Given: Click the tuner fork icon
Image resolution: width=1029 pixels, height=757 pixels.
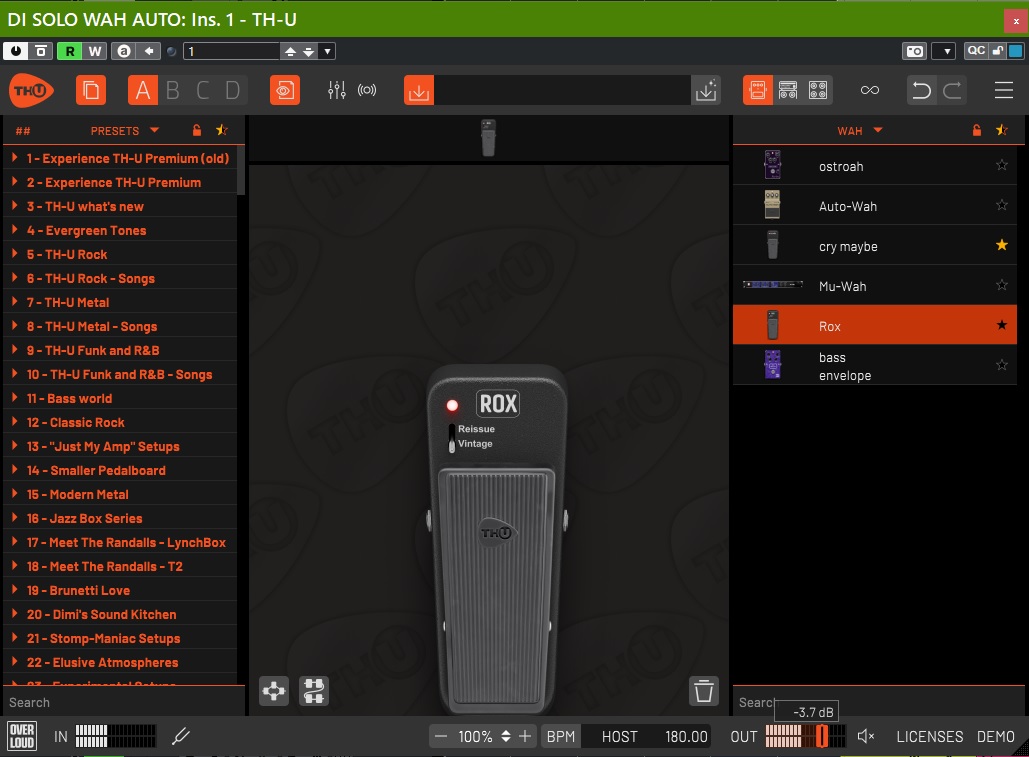Looking at the screenshot, I should (x=181, y=737).
